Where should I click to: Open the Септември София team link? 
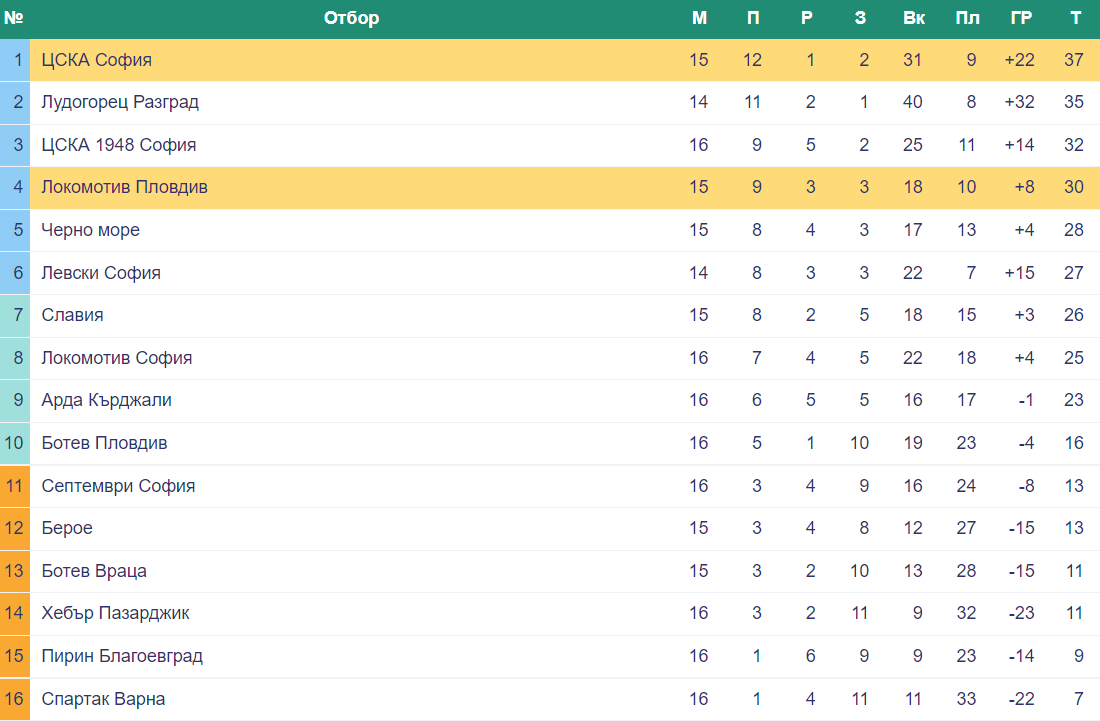(x=118, y=486)
